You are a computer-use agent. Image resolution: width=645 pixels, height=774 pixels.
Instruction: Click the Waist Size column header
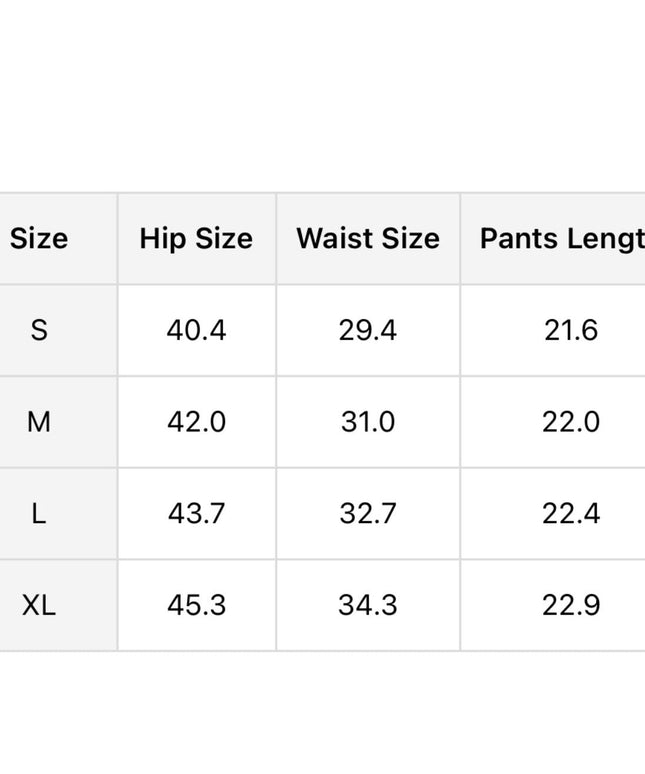pos(368,238)
